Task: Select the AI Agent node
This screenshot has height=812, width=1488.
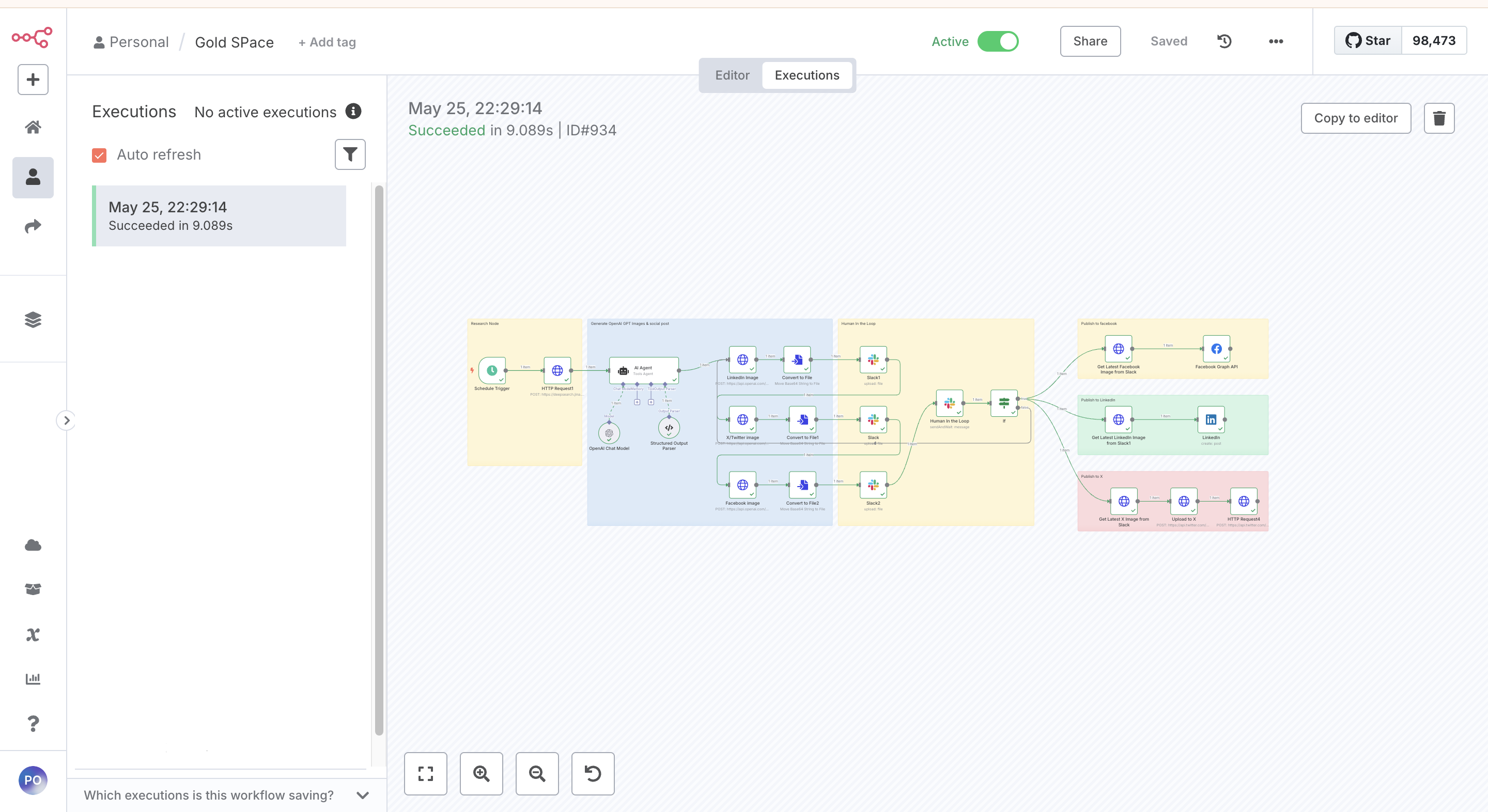Action: click(643, 370)
